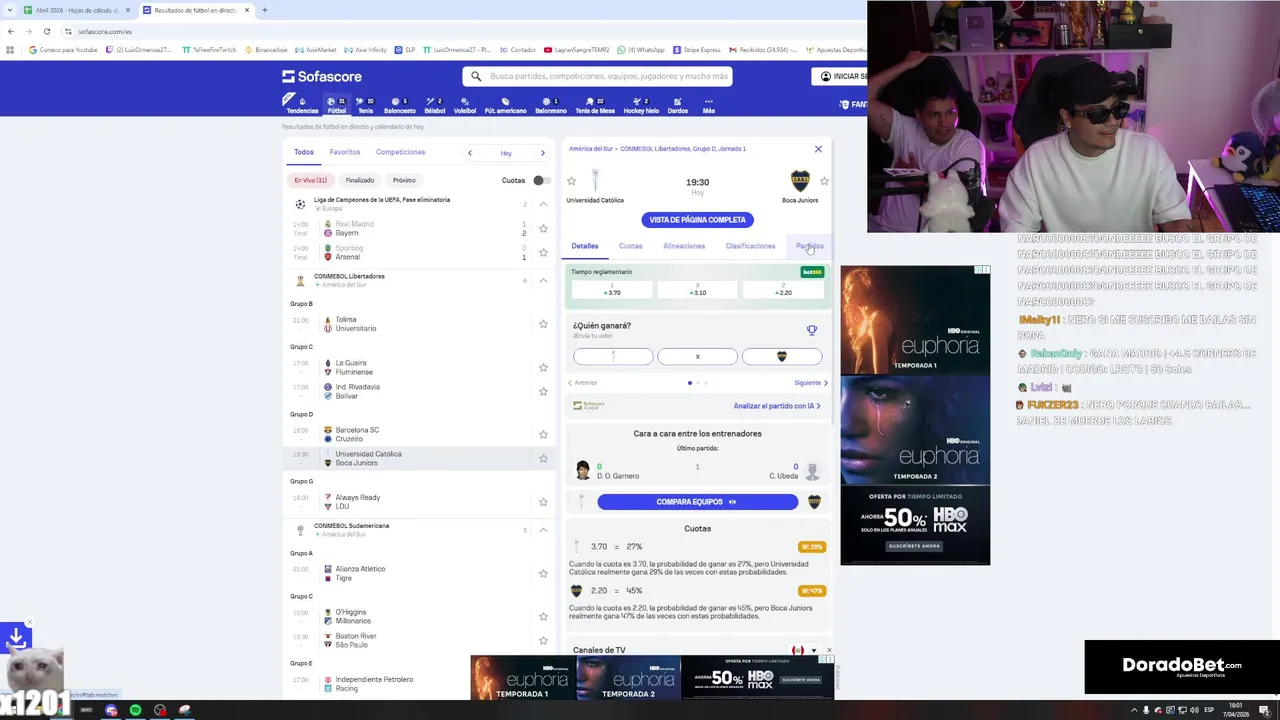
Task: Open the Alineaciones tab
Action: click(x=684, y=246)
